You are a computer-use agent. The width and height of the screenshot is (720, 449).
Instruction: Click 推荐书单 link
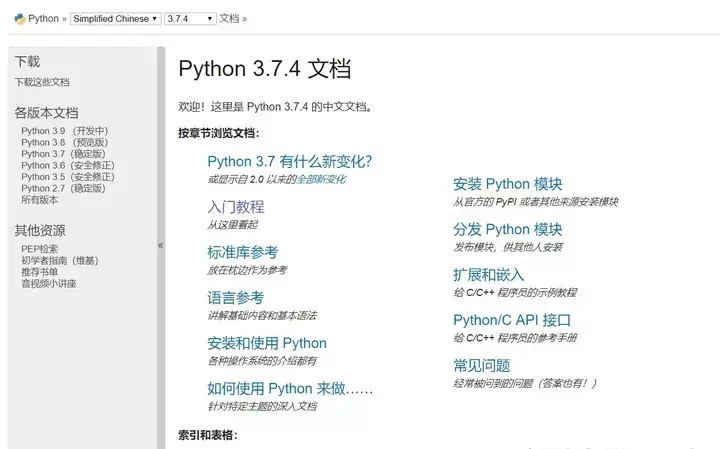coord(39,272)
